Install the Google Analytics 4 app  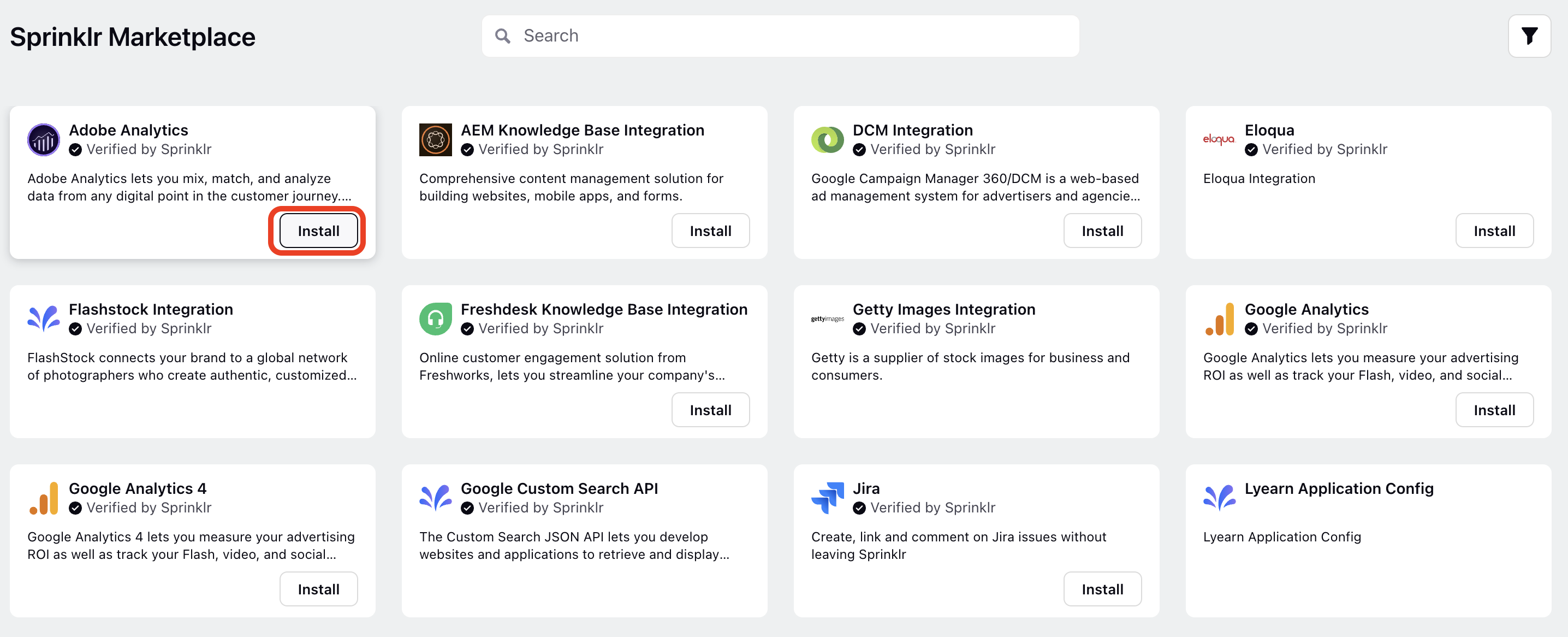pos(318,589)
